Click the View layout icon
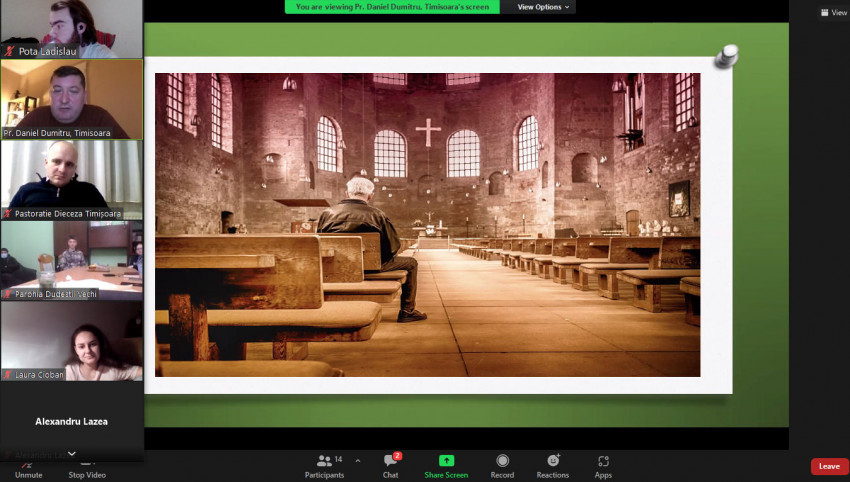The height and width of the screenshot is (482, 850). point(833,12)
